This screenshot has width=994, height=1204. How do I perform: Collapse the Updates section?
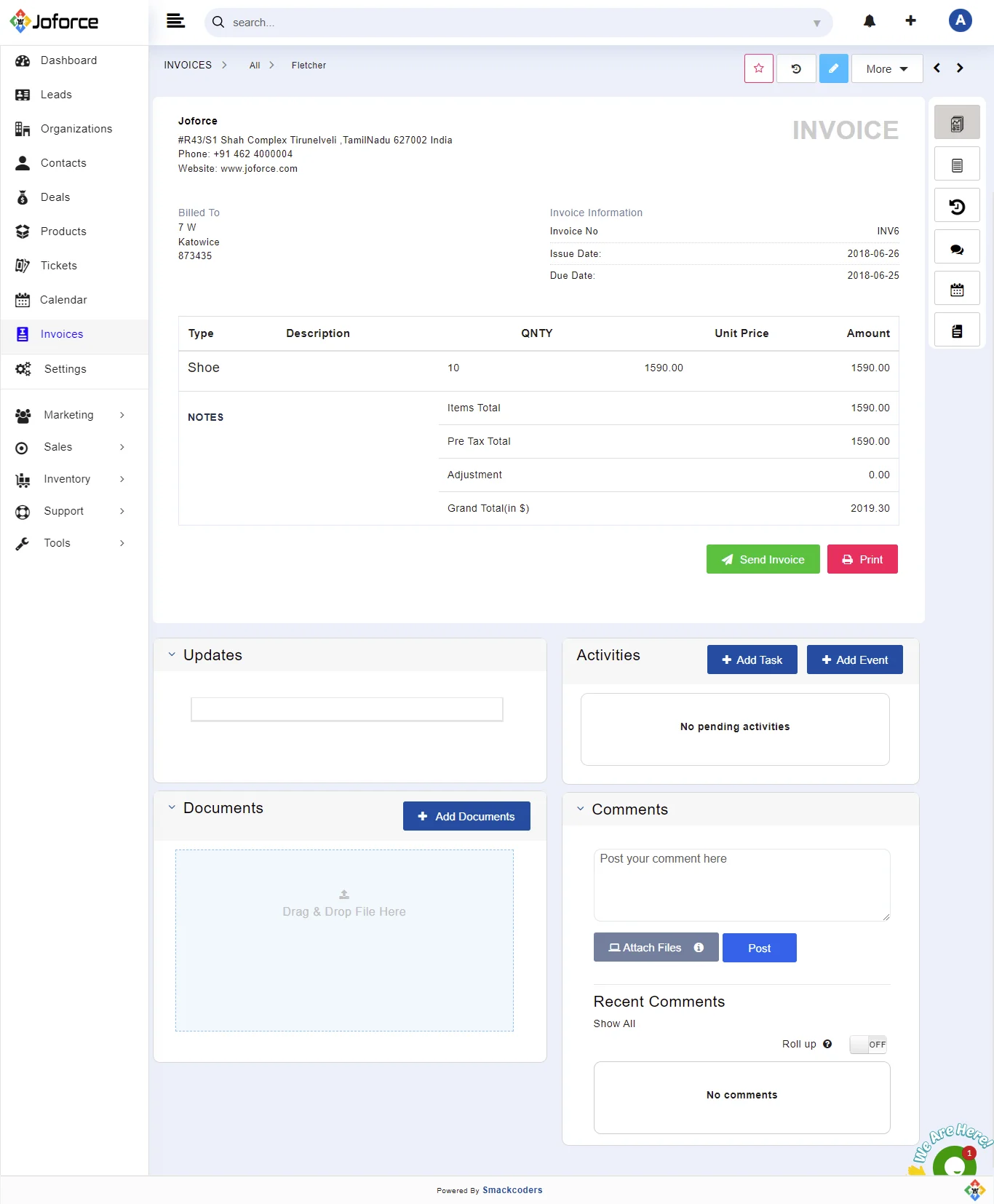172,655
